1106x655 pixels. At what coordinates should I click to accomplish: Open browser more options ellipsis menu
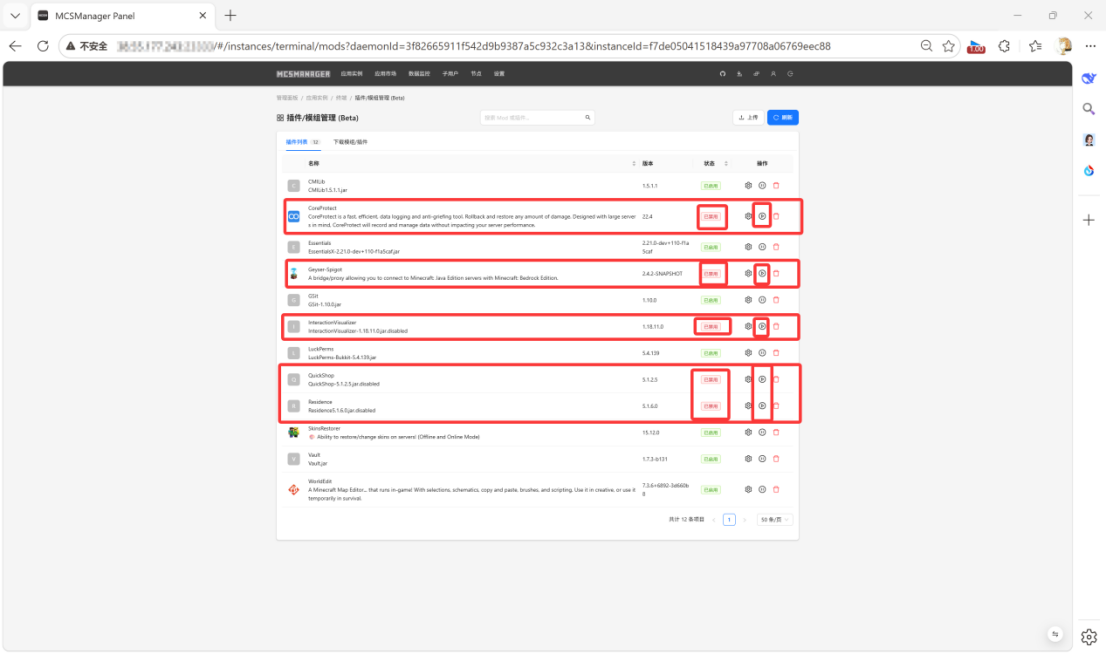[1090, 46]
